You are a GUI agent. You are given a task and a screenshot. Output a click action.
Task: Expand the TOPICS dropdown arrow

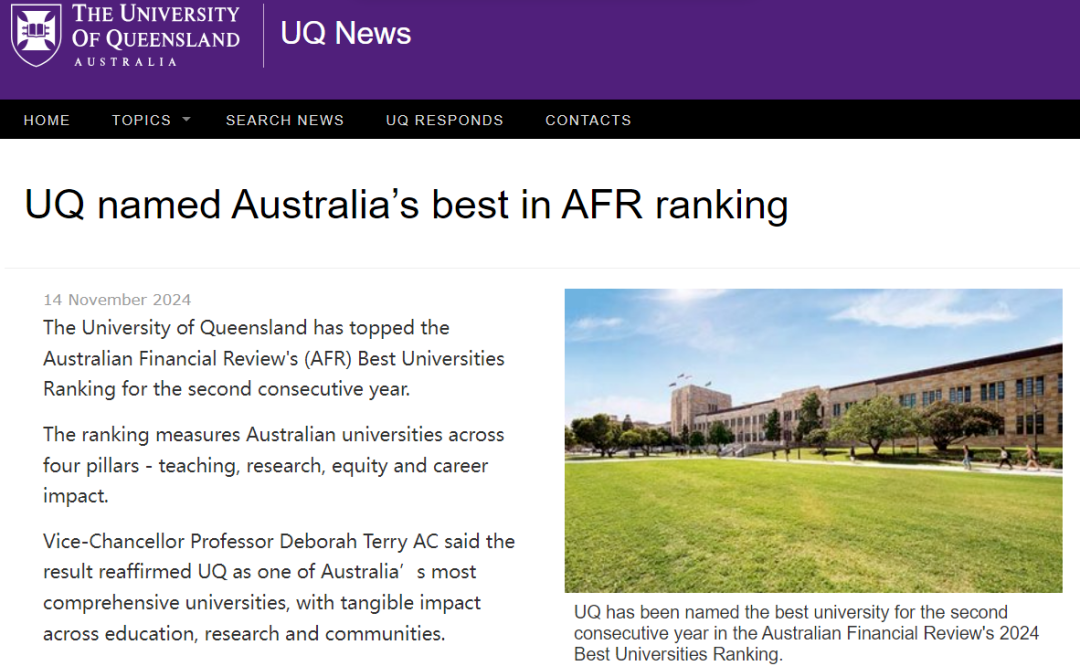(186, 120)
